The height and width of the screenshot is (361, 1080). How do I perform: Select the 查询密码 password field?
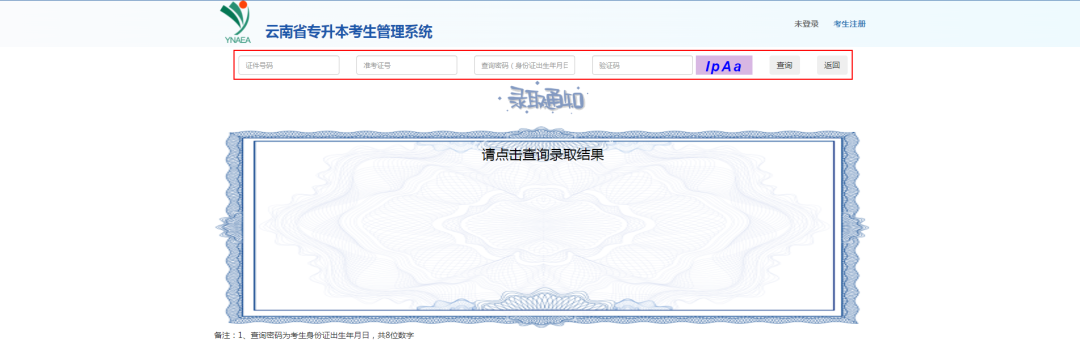point(524,65)
